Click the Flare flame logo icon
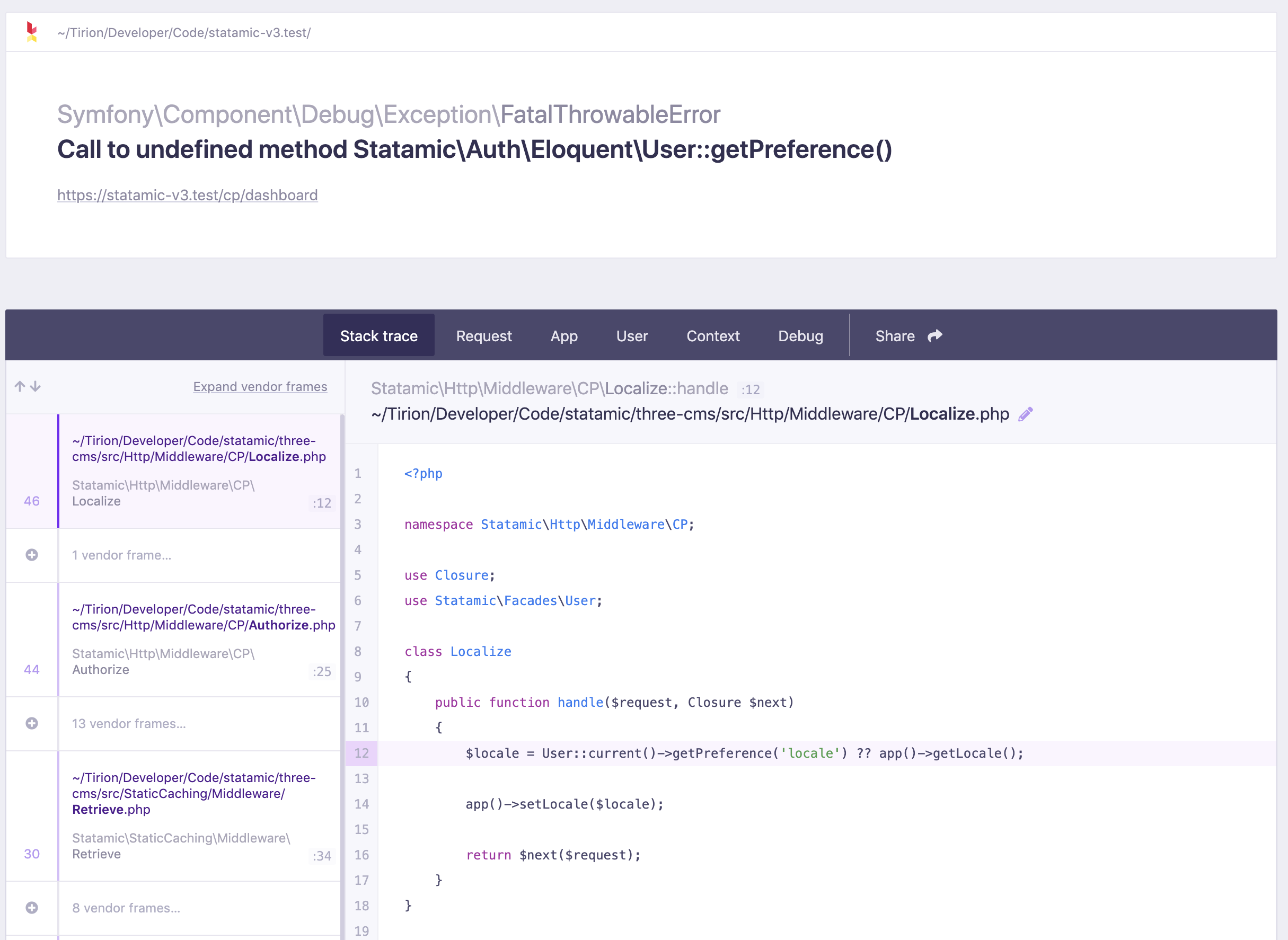The width and height of the screenshot is (1288, 940). point(31,31)
